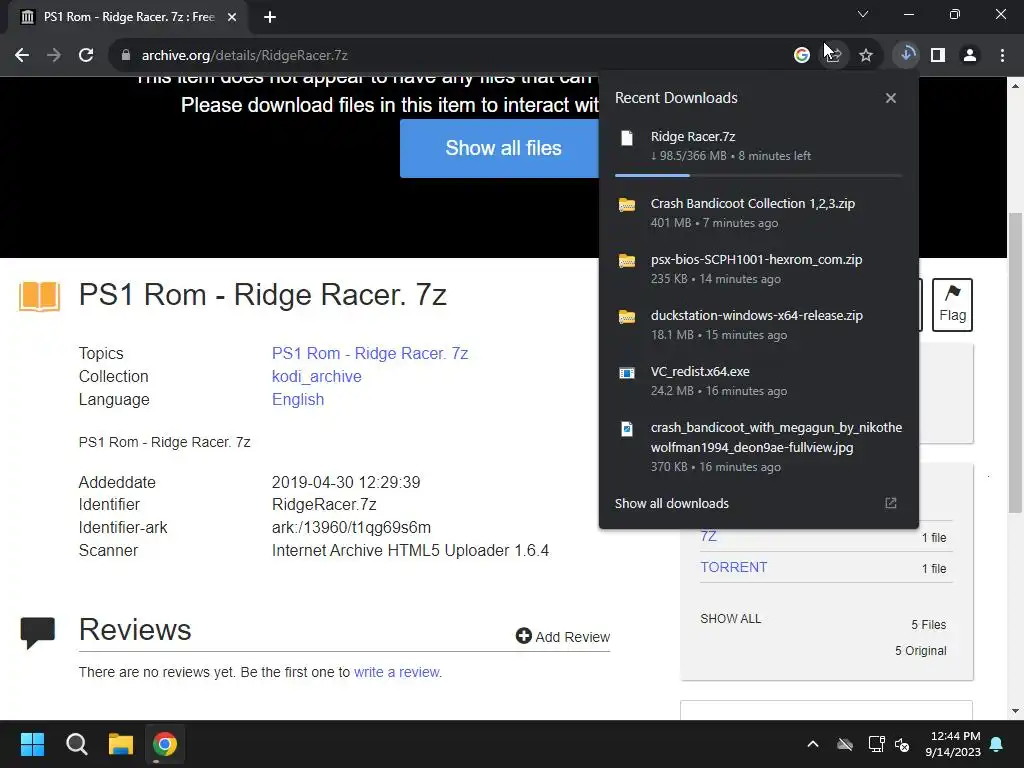Click the muted volume tray icon
Image resolution: width=1024 pixels, height=768 pixels.
903,744
